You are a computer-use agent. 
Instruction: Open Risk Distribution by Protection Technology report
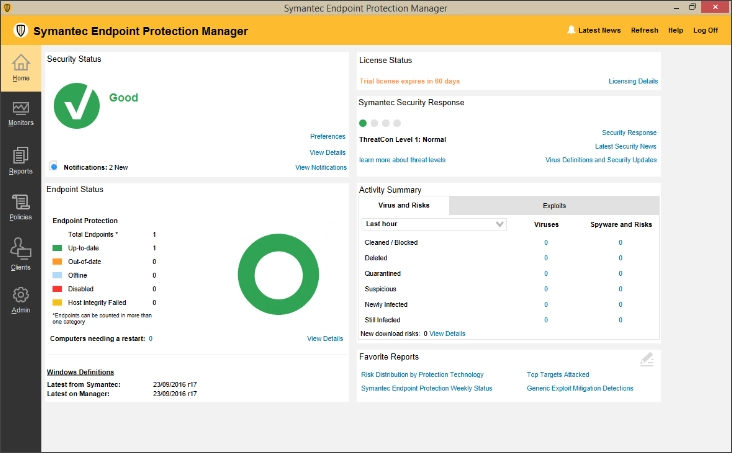[422, 375]
